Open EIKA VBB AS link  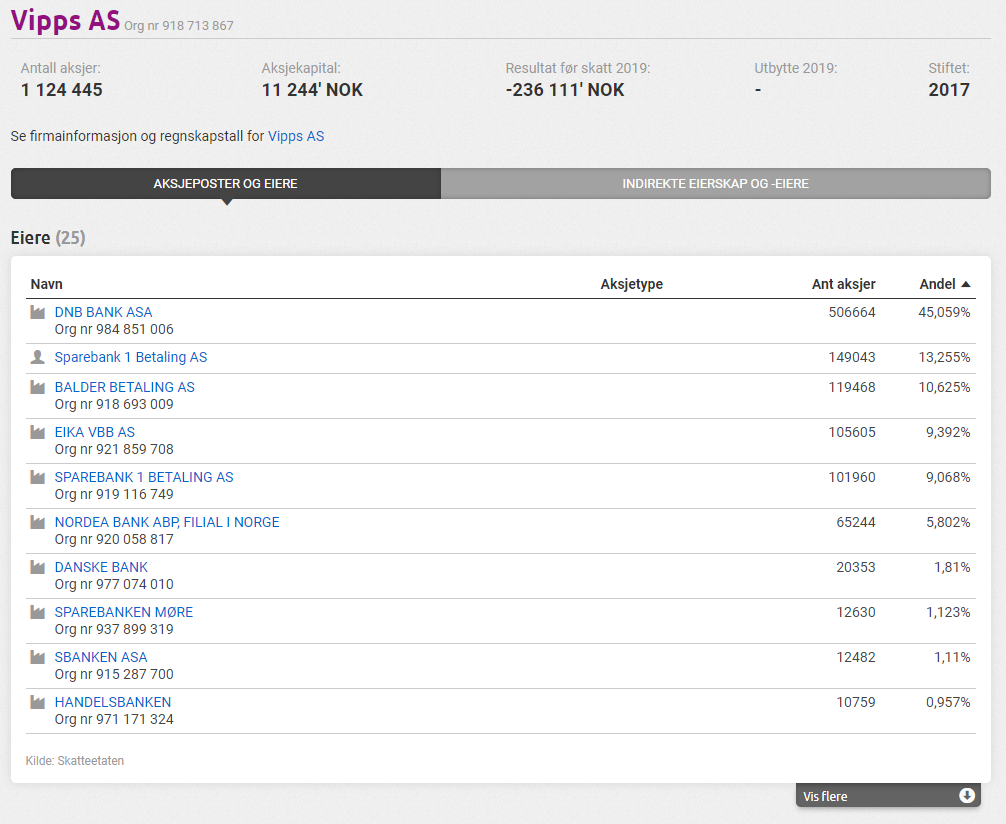coord(95,433)
